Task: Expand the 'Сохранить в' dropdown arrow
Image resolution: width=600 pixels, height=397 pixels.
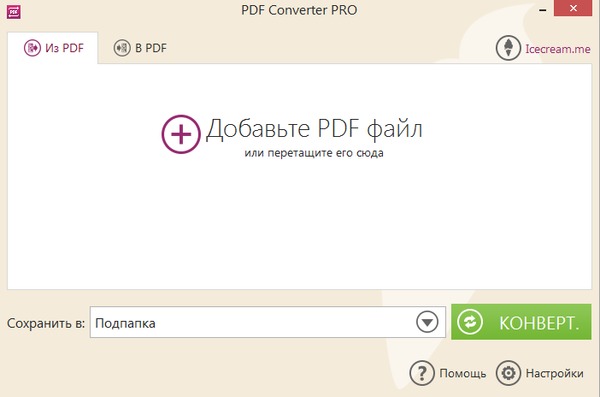Action: coord(427,322)
